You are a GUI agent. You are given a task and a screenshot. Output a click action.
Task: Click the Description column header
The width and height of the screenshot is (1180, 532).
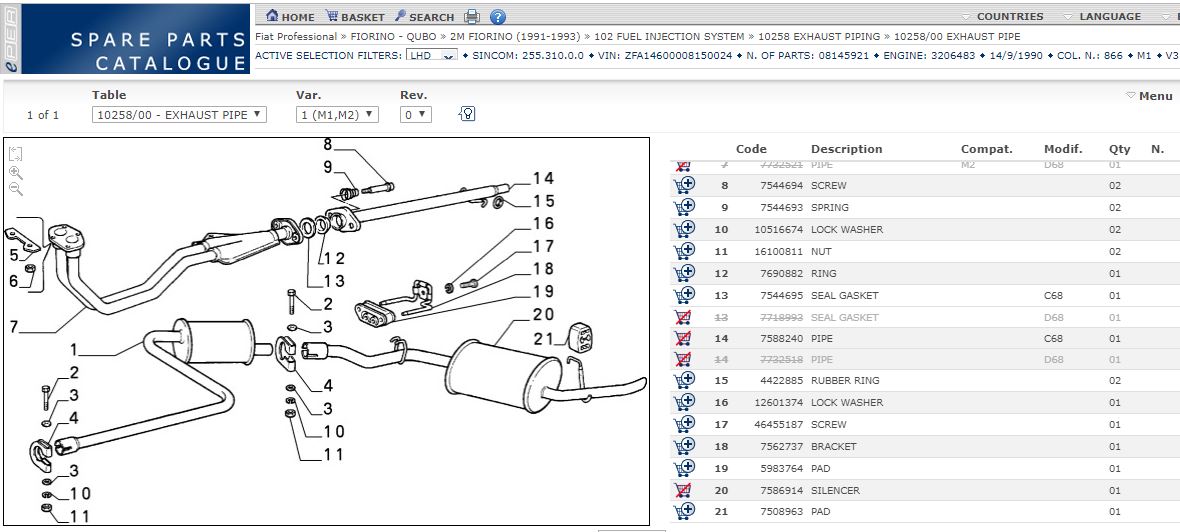point(847,149)
